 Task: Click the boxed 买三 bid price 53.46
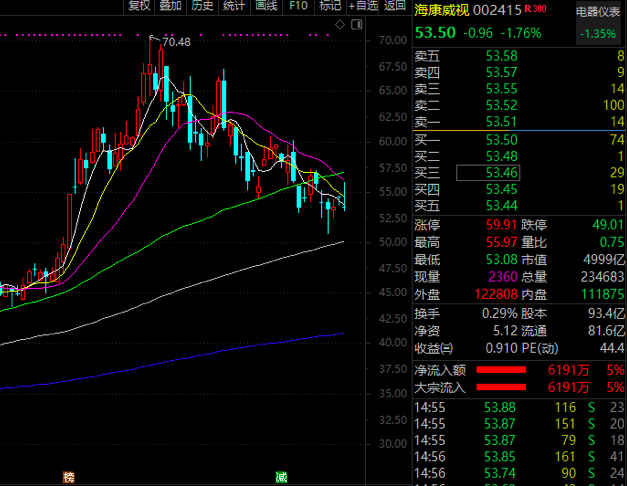click(488, 173)
